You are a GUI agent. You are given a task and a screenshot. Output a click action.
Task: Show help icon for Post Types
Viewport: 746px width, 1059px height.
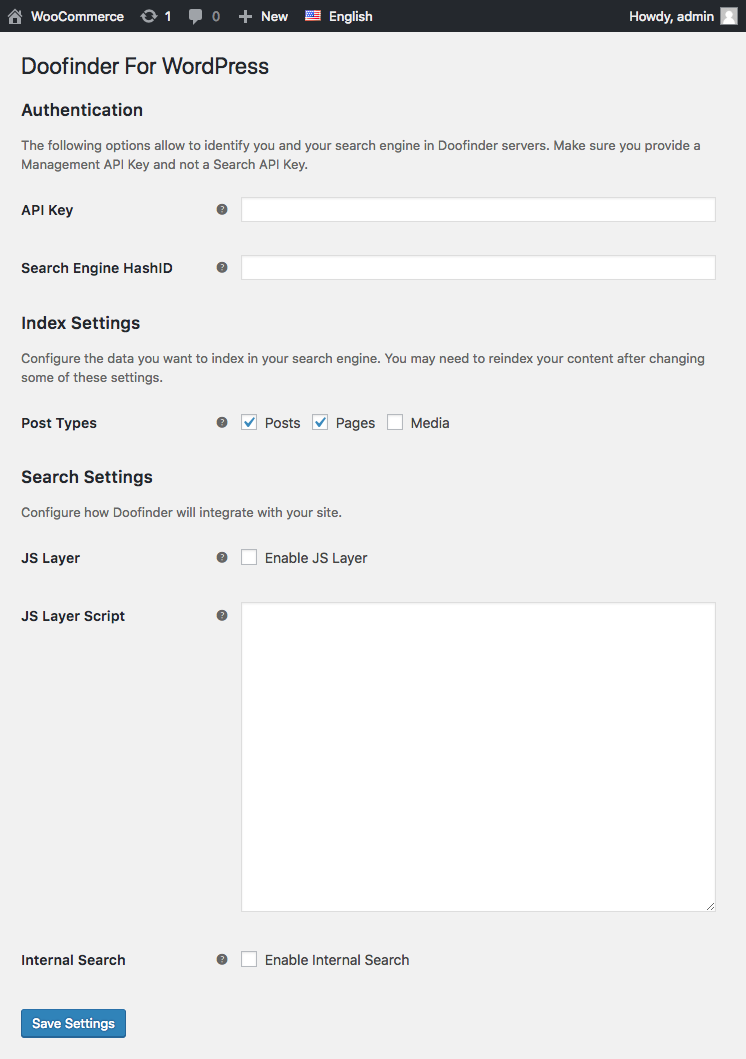pyautogui.click(x=222, y=422)
